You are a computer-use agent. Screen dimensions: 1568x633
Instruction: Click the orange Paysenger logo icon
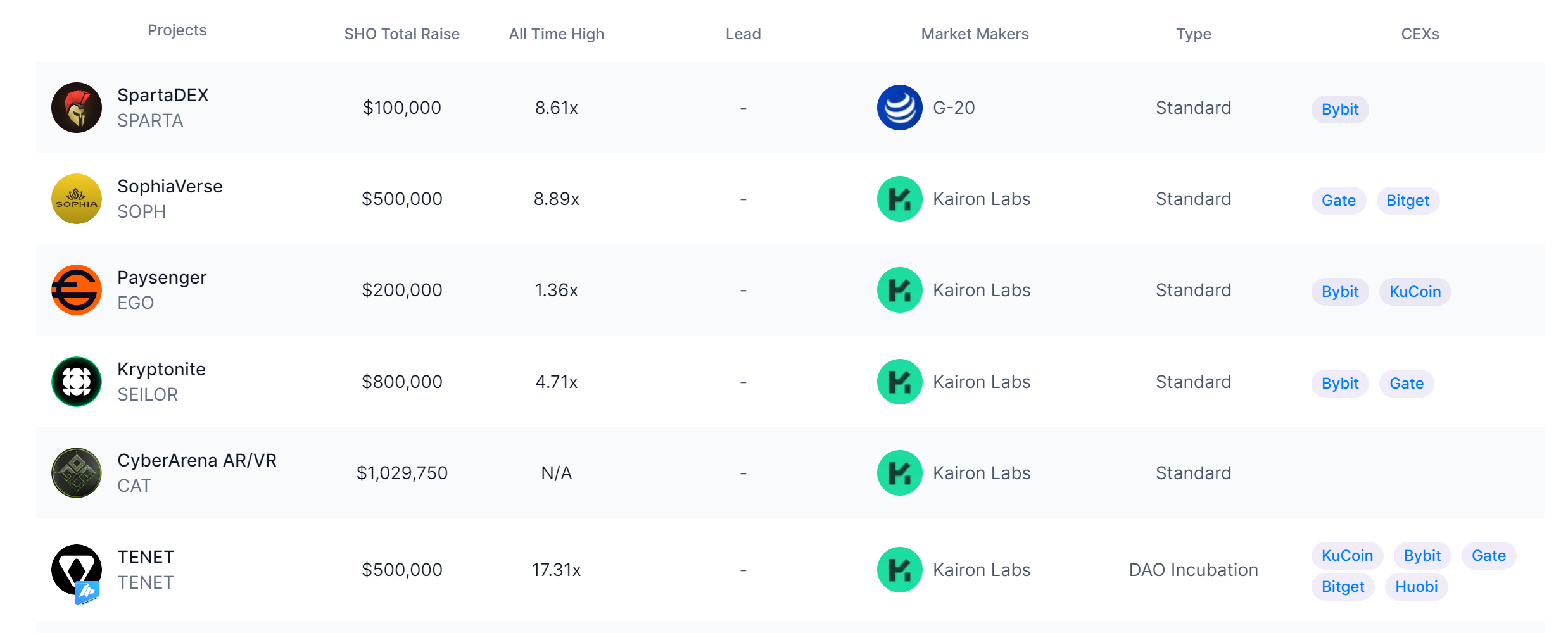(x=77, y=290)
